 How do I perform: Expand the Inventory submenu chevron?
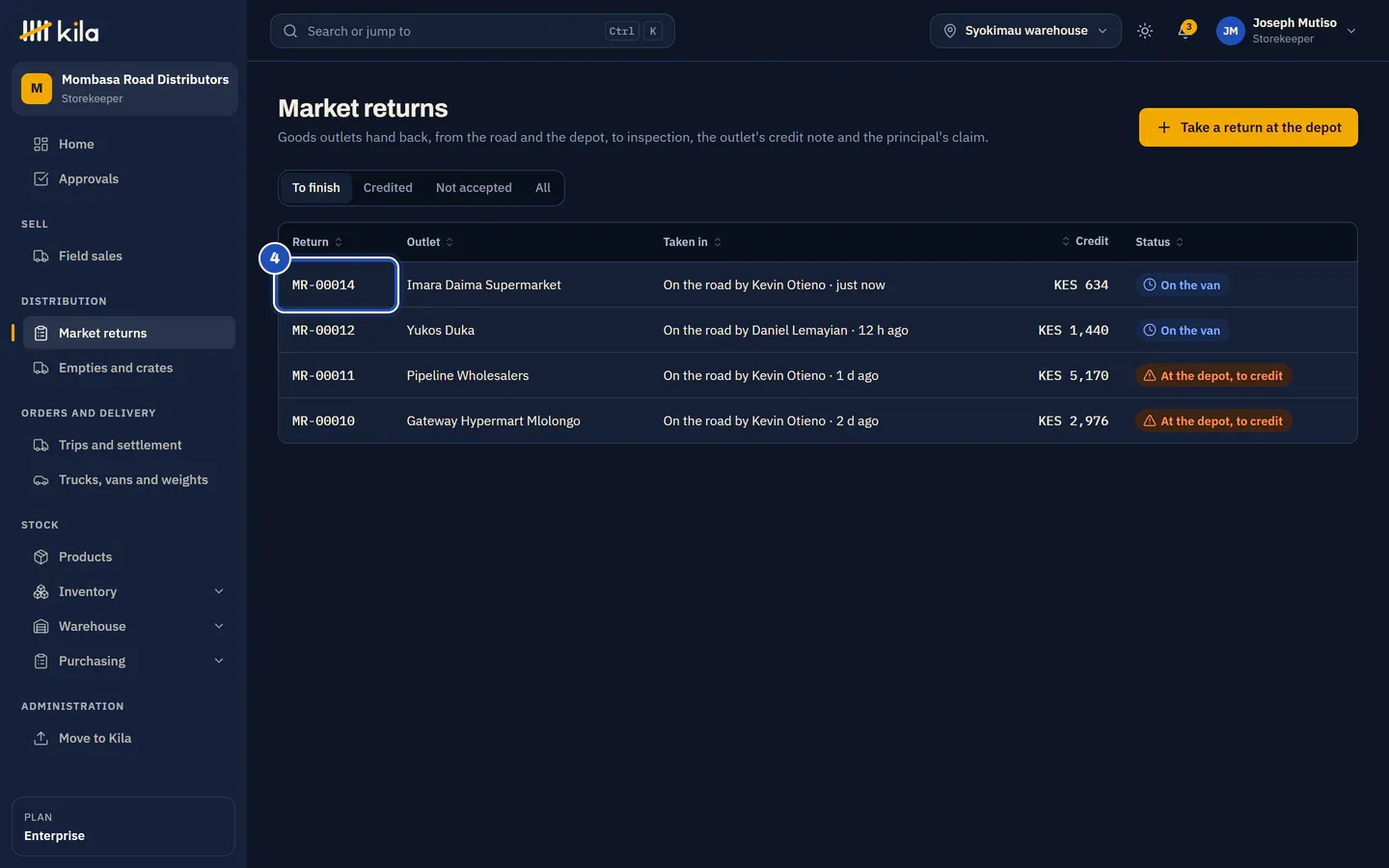tap(219, 591)
